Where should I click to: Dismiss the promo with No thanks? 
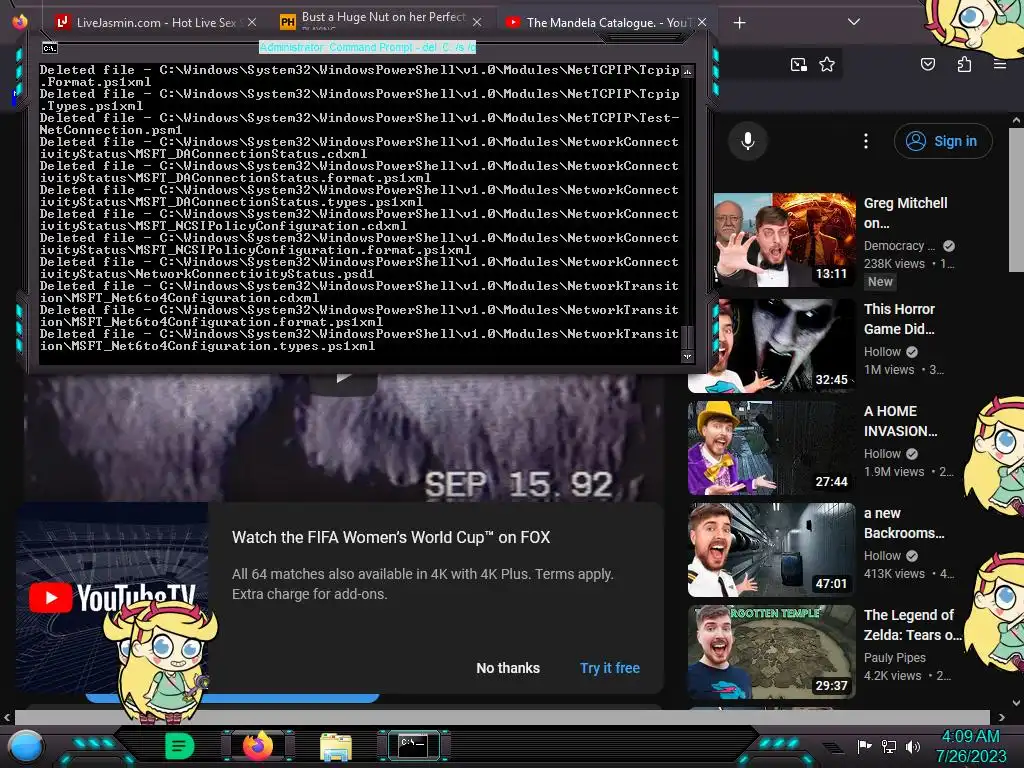tap(508, 668)
